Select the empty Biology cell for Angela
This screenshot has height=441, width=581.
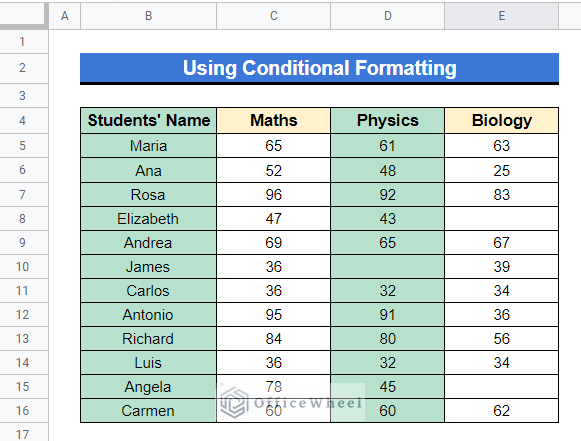(502, 387)
